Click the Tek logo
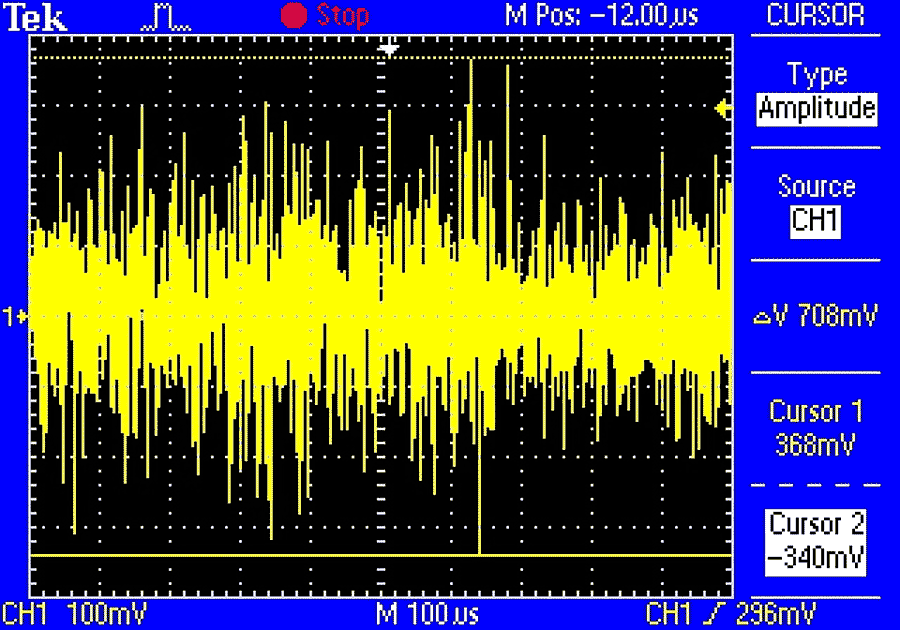This screenshot has height=630, width=900. (x=38, y=15)
